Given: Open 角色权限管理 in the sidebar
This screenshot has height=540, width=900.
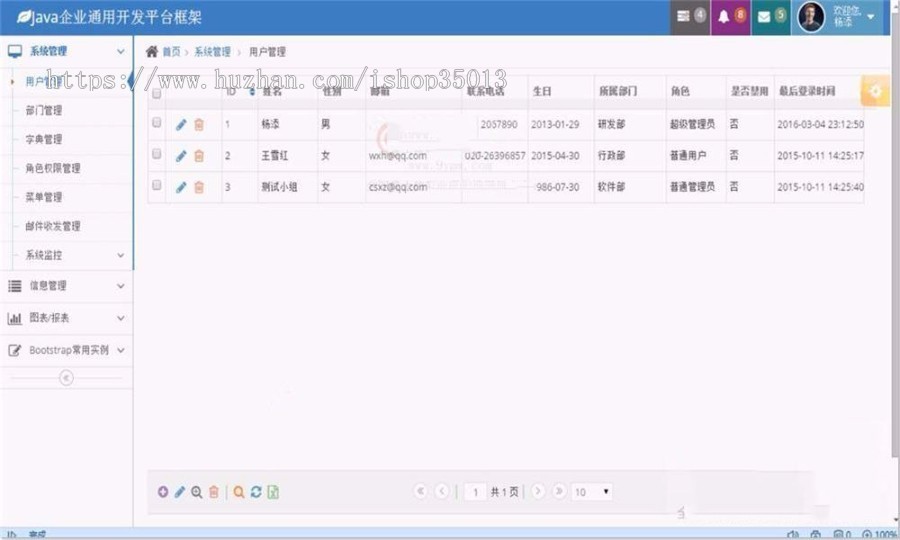Looking at the screenshot, I should (53, 168).
